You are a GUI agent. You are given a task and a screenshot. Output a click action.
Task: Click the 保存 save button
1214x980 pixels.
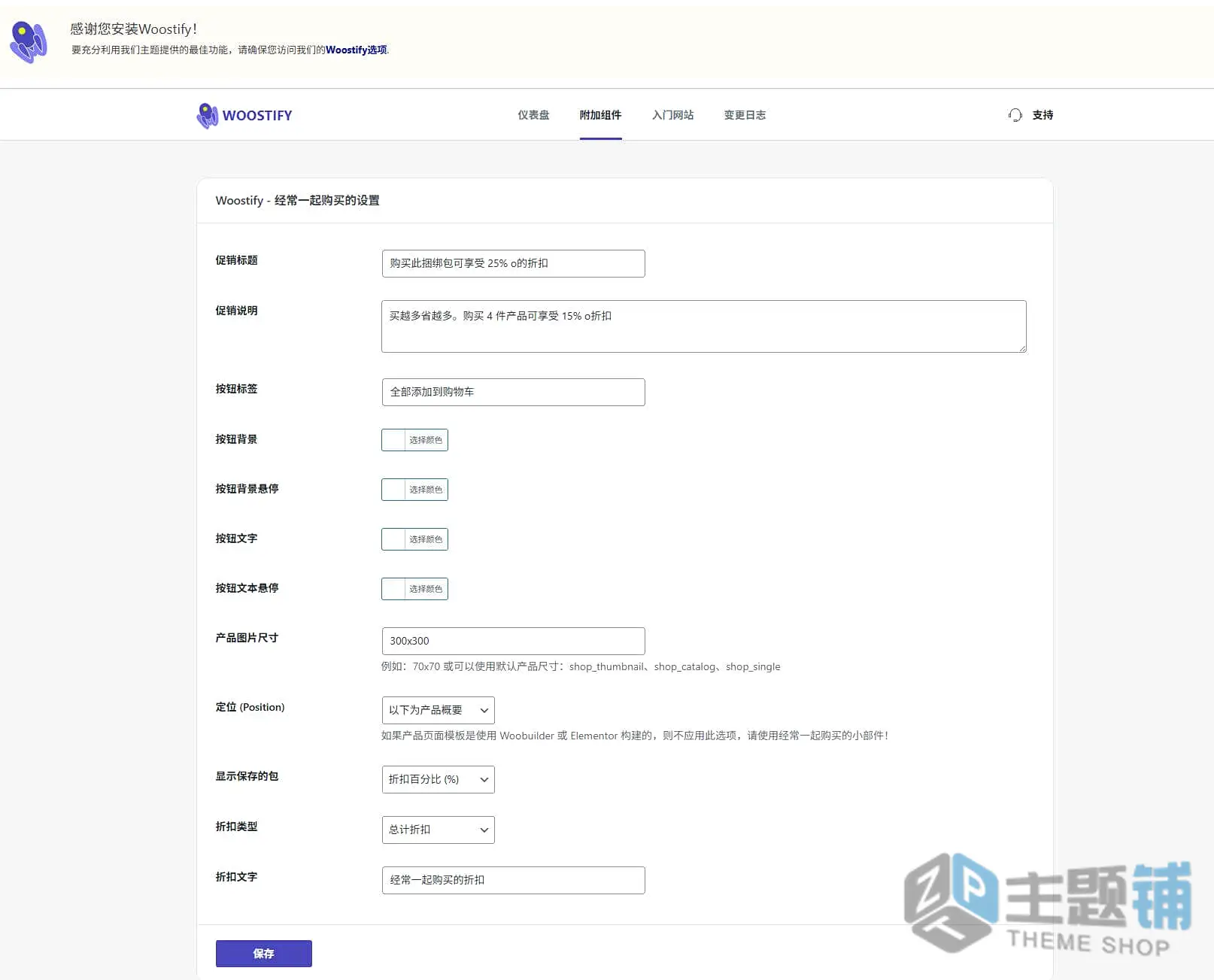coord(264,954)
